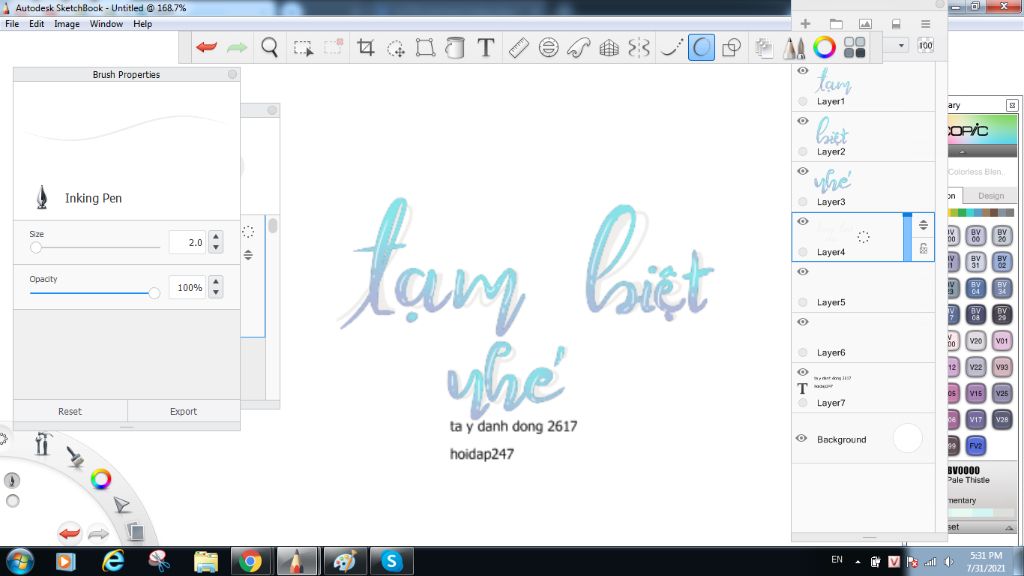Open the Edit menu
The image size is (1024, 576).
[x=37, y=24]
